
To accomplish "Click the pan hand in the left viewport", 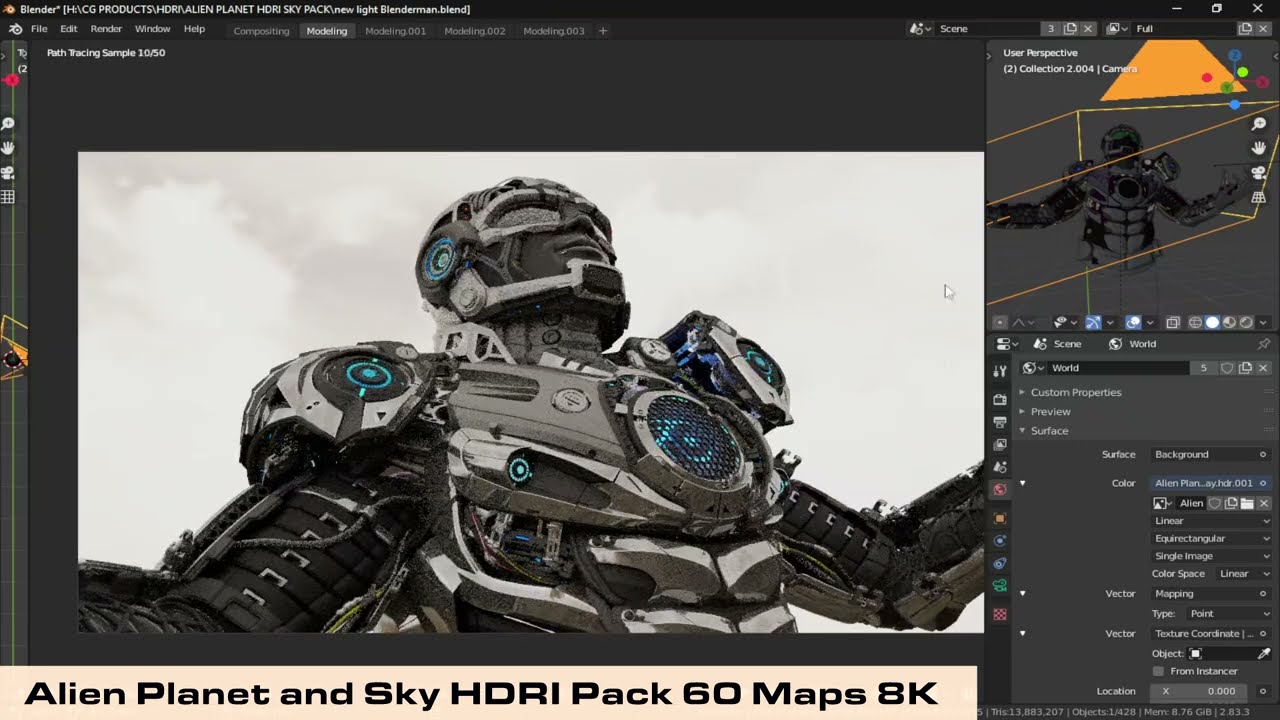I will 8,148.
